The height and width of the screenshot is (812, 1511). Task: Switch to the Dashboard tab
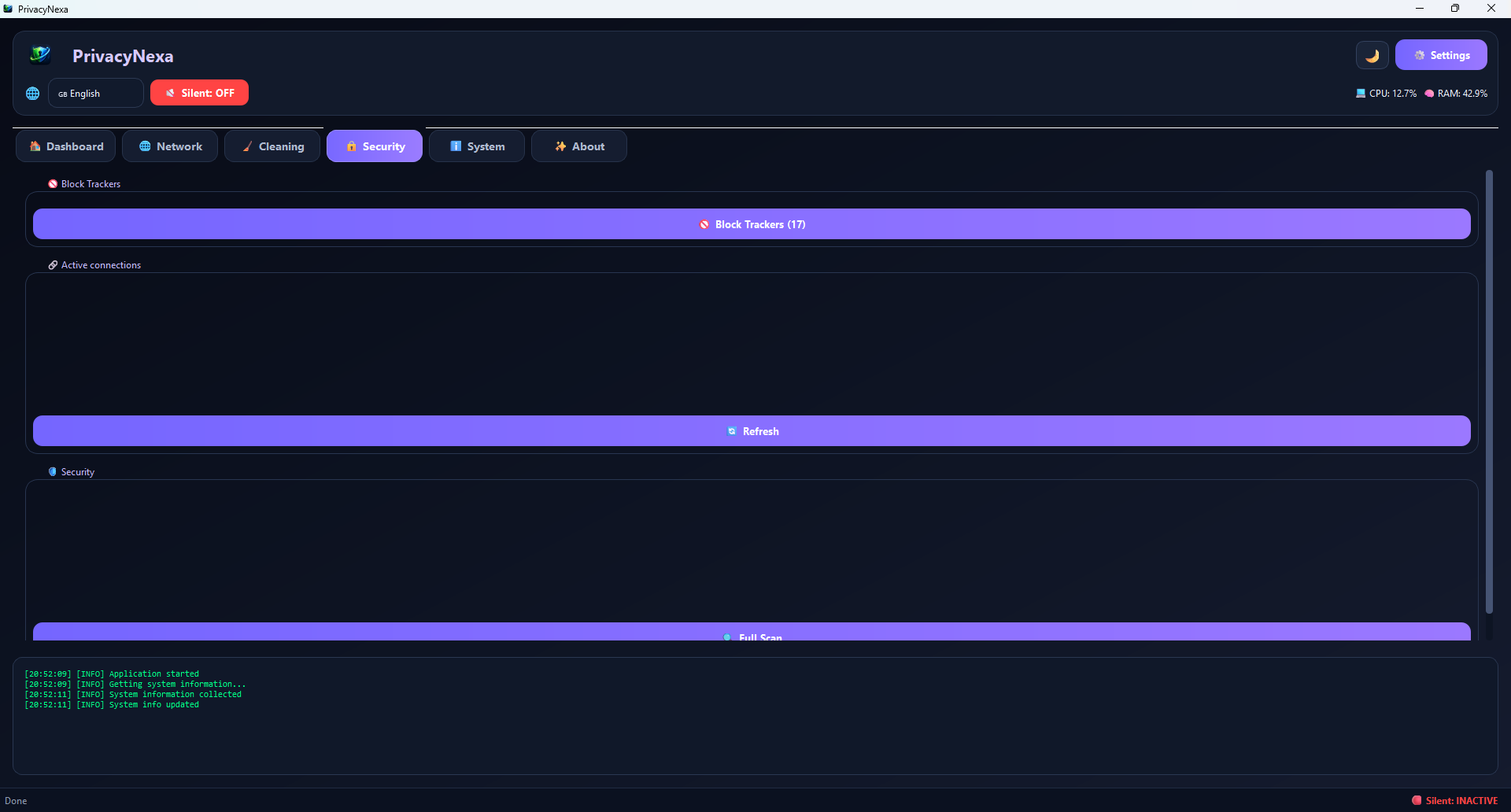click(x=66, y=146)
